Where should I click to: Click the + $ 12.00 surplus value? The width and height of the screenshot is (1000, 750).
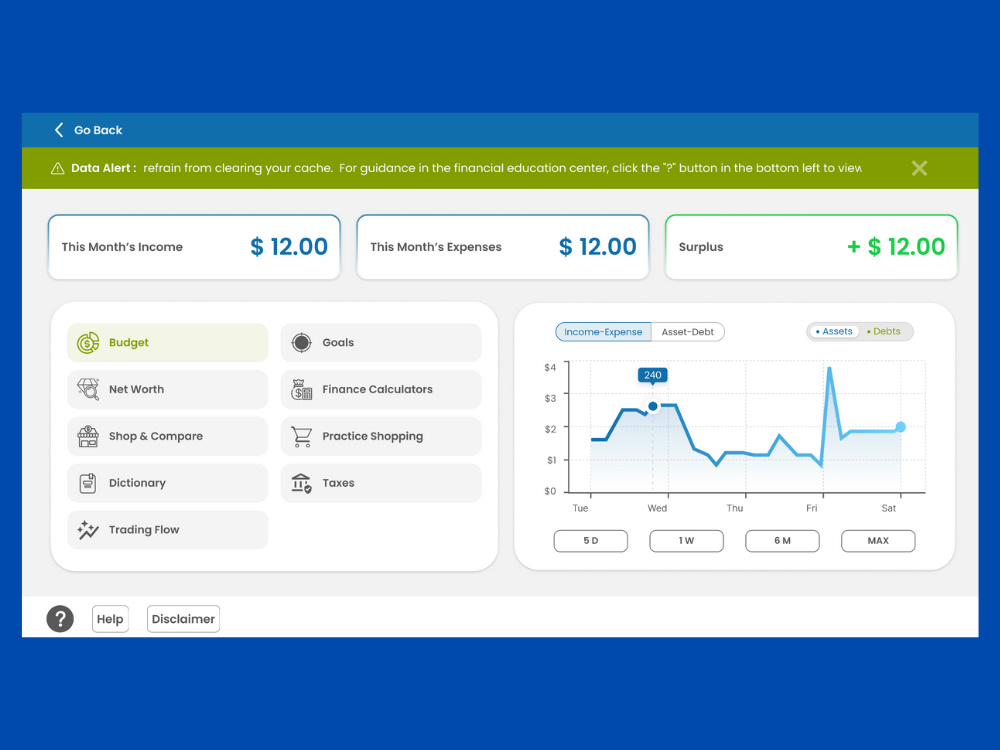[x=895, y=247]
